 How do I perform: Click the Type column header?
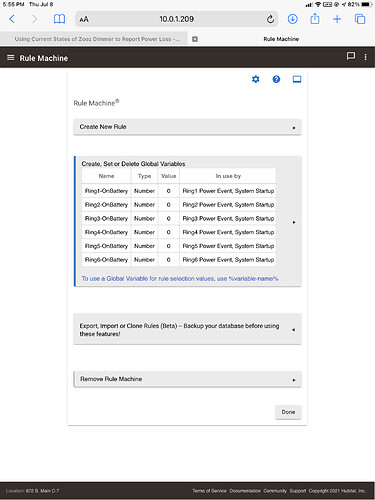point(144,176)
